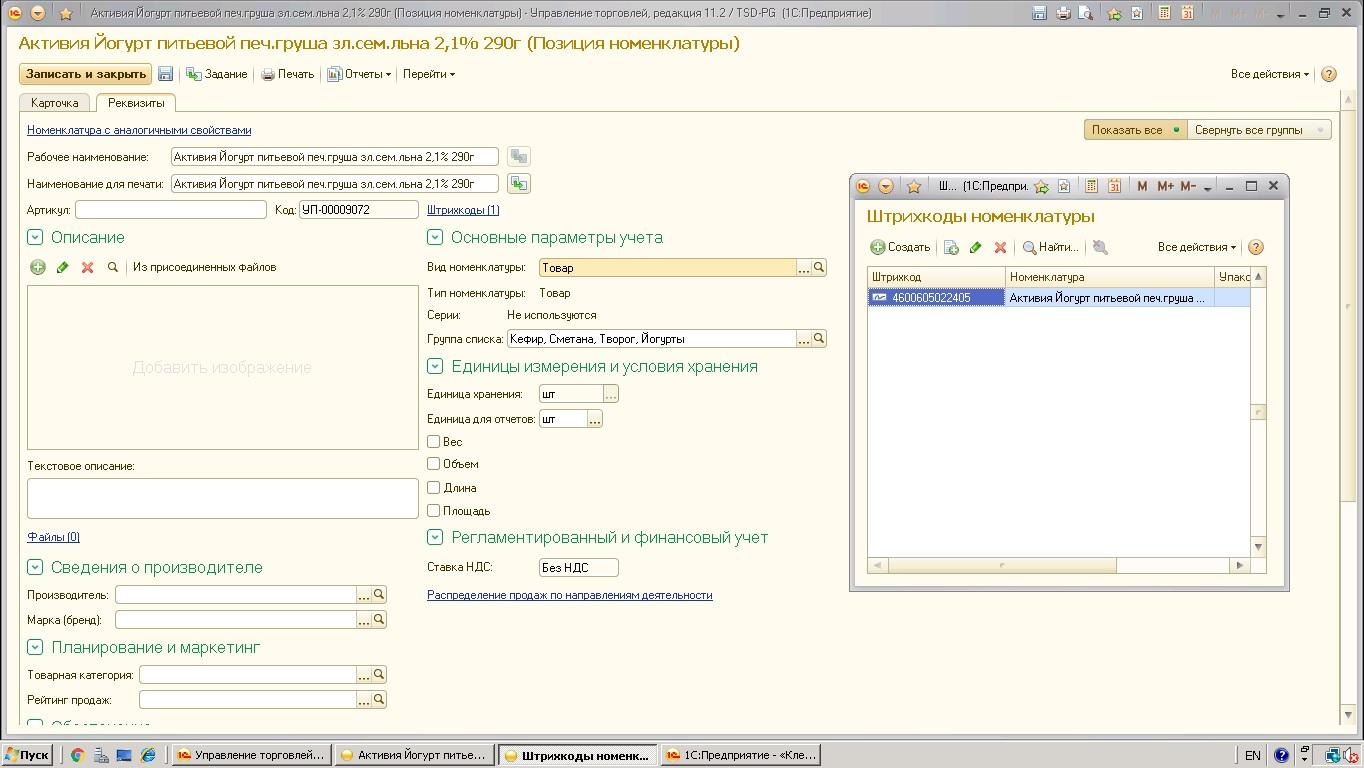Tick the Длина checkbox

[x=434, y=487]
